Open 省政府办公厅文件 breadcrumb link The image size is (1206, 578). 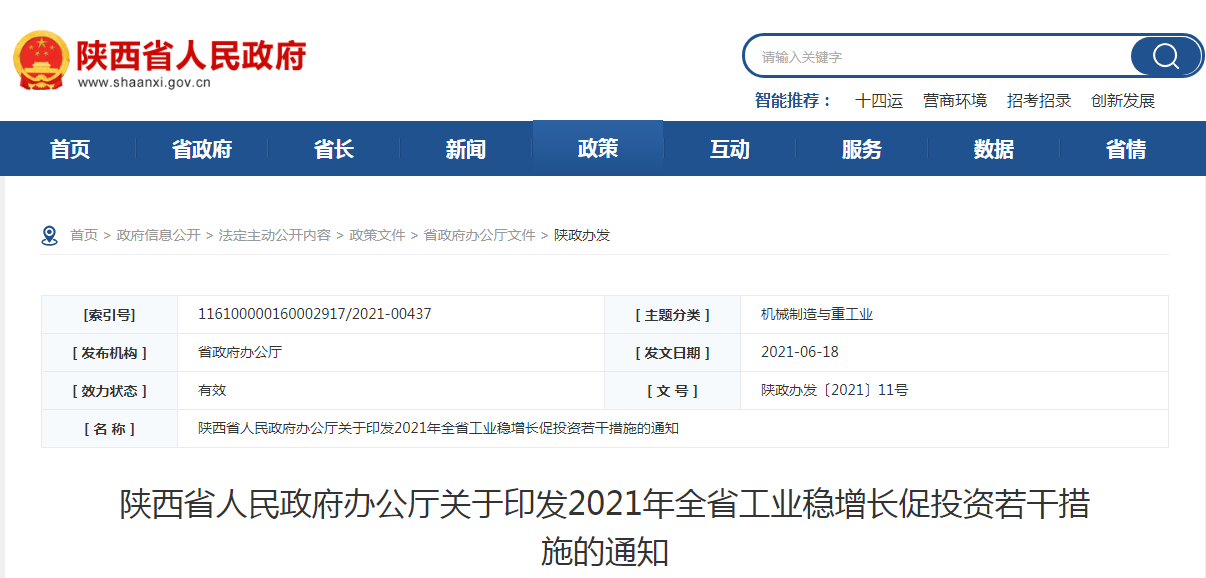480,236
